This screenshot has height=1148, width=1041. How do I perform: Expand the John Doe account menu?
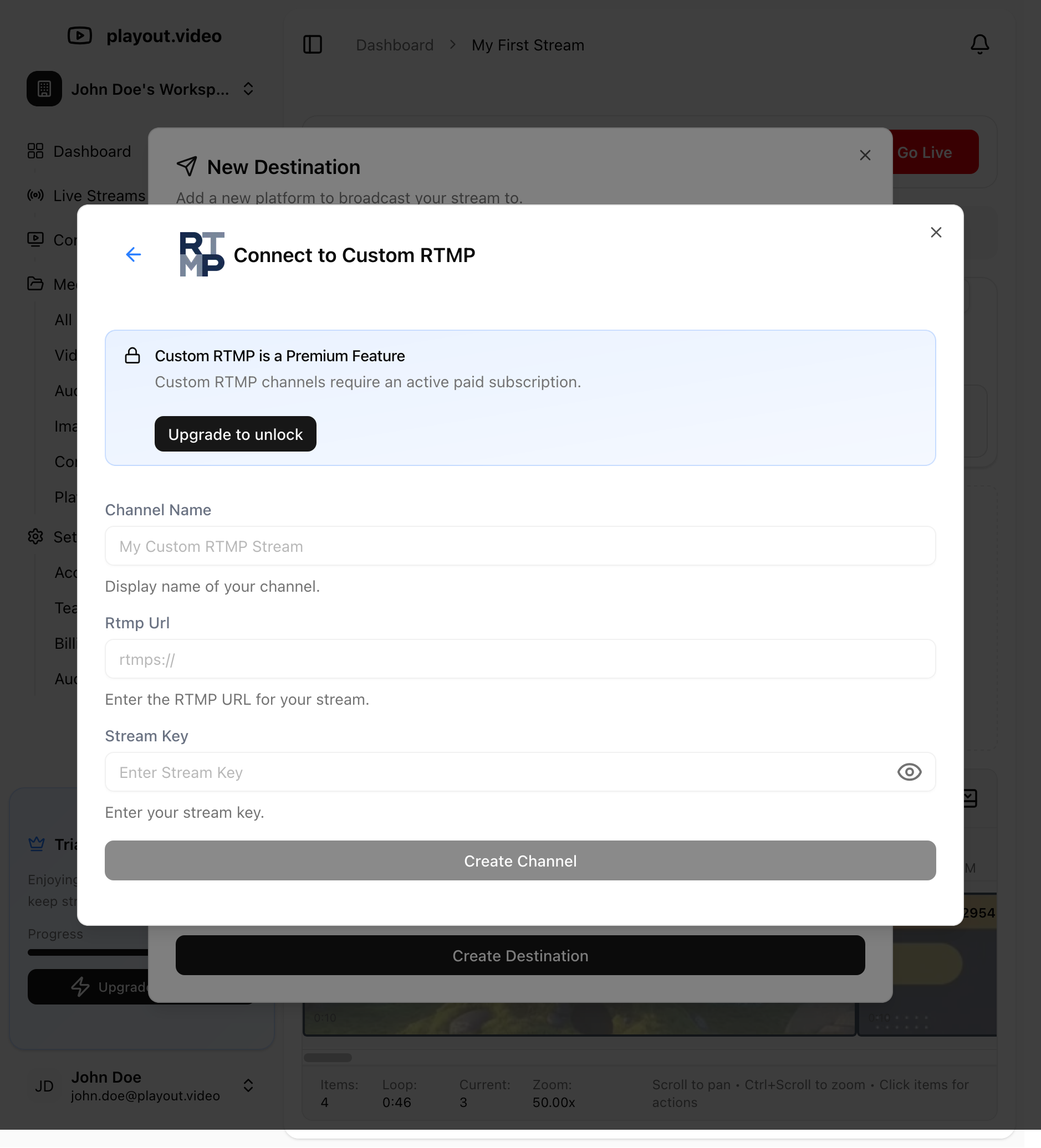[x=248, y=1085]
